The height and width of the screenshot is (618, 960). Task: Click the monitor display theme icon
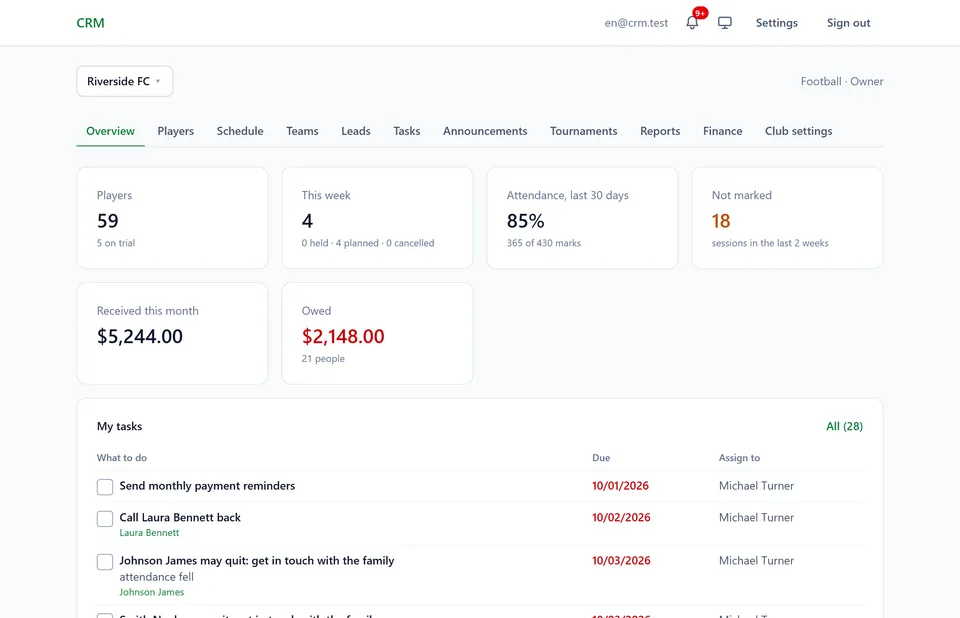tap(725, 23)
